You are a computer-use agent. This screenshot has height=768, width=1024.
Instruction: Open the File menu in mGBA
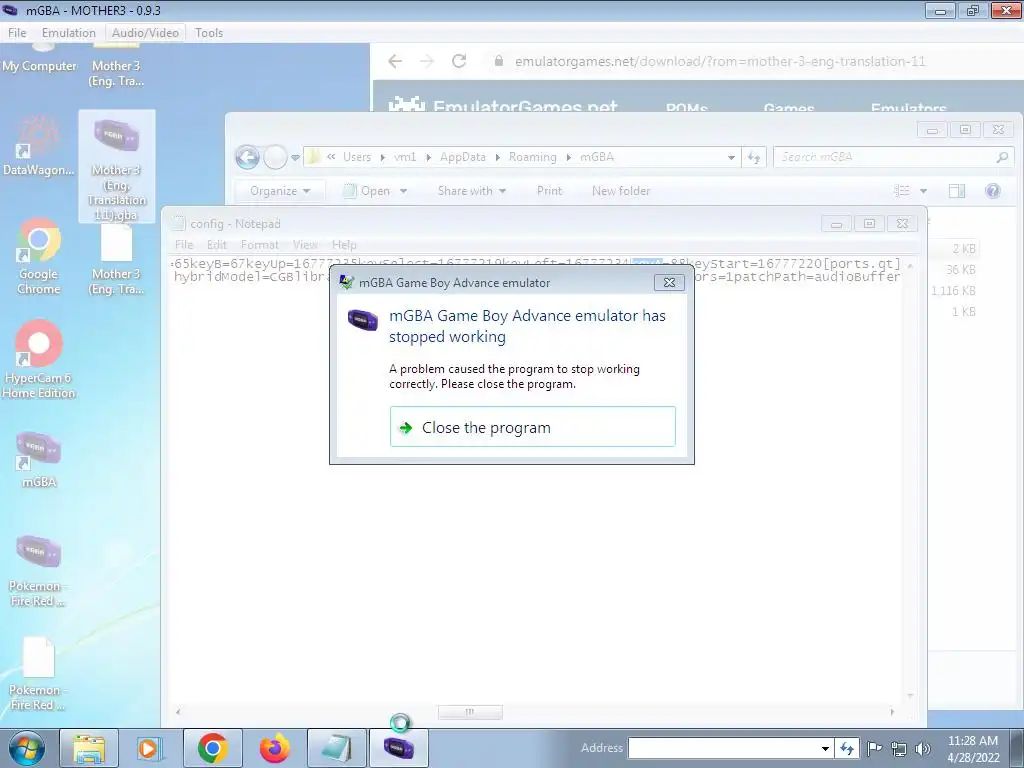coord(17,33)
